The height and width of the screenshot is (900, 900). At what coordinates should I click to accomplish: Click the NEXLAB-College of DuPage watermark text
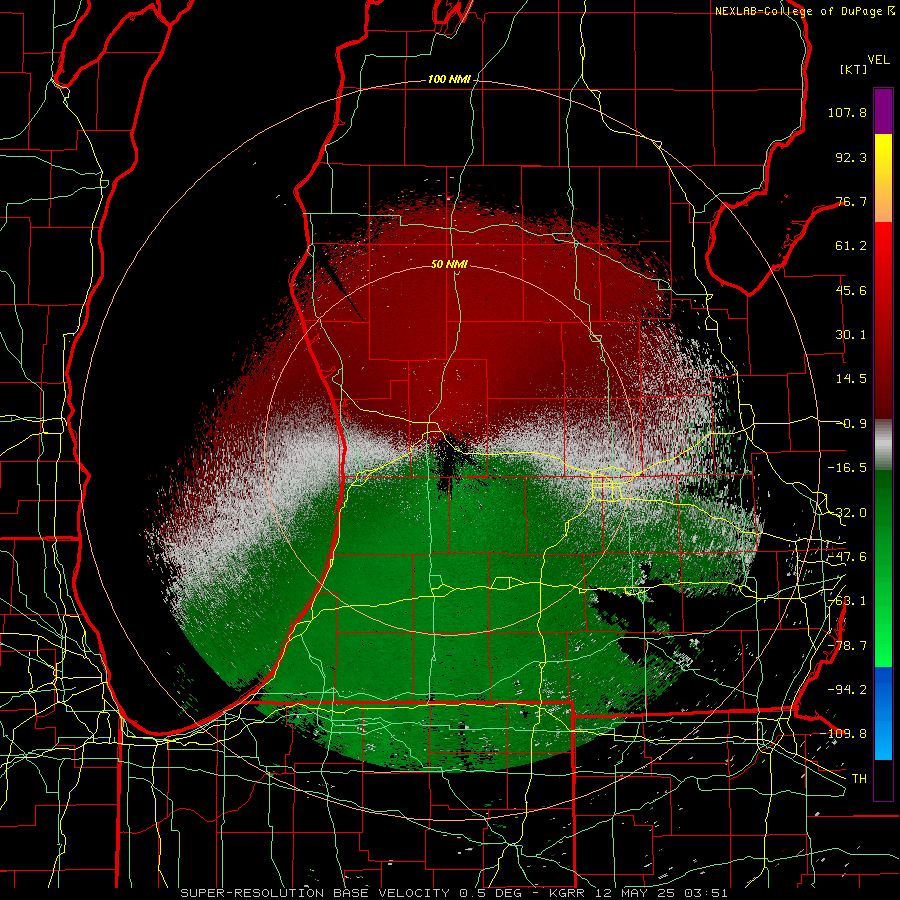[x=804, y=11]
